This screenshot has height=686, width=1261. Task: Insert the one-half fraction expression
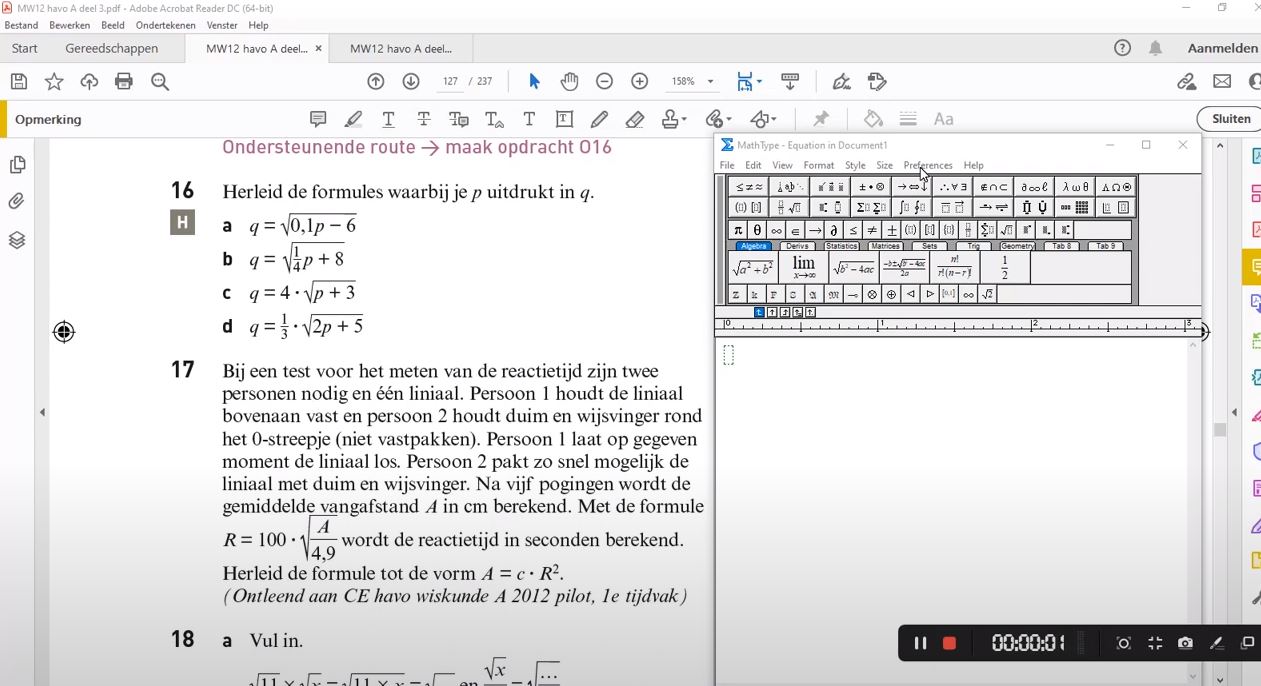(x=1004, y=268)
